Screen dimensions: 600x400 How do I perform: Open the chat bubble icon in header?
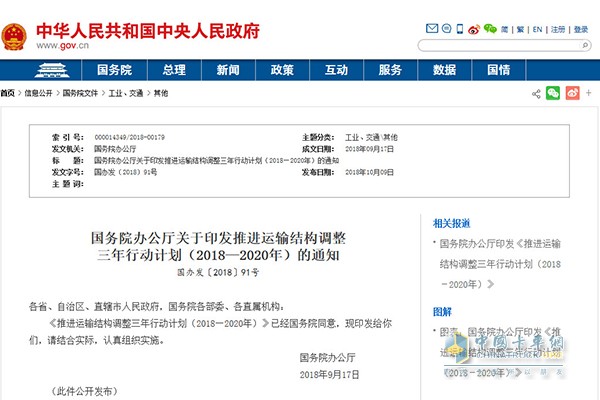(x=443, y=30)
